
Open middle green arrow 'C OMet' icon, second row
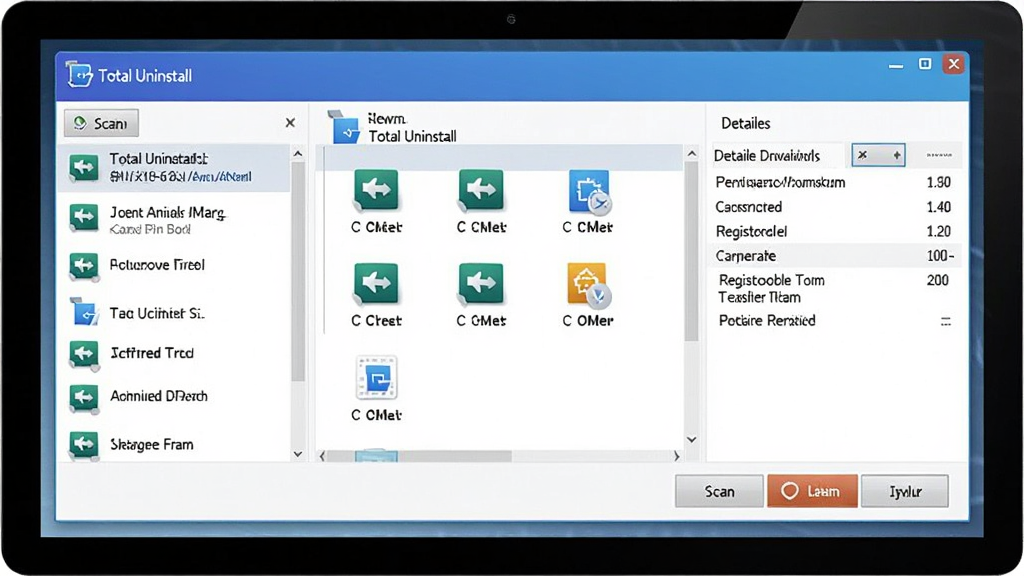[481, 284]
